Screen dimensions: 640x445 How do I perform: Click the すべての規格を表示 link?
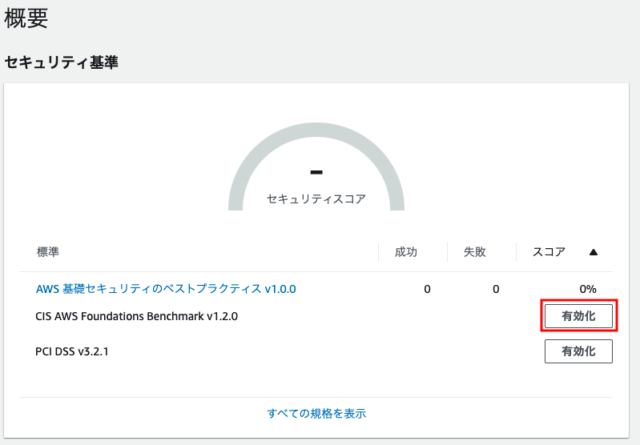316,414
